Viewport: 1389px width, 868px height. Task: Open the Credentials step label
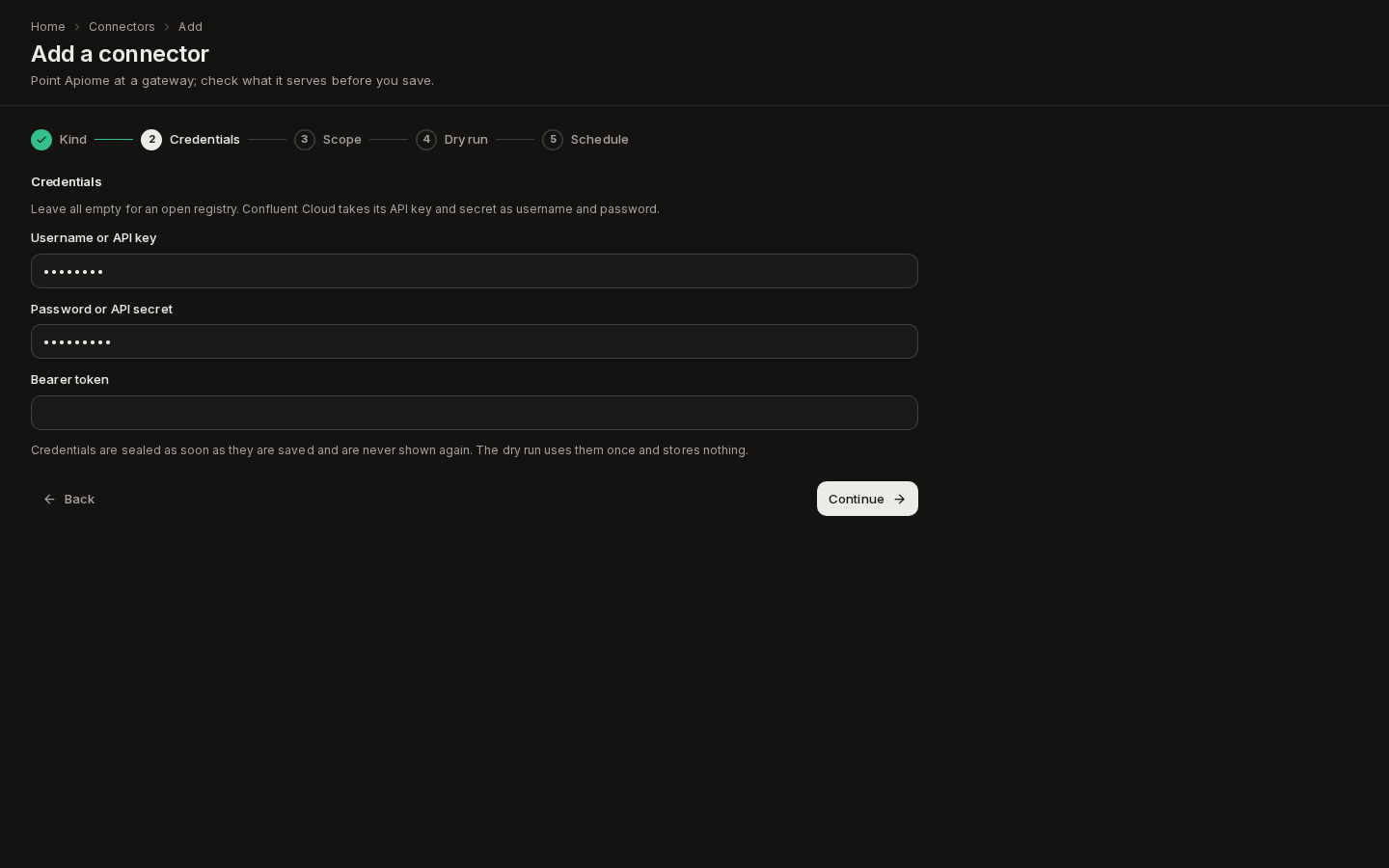204,140
